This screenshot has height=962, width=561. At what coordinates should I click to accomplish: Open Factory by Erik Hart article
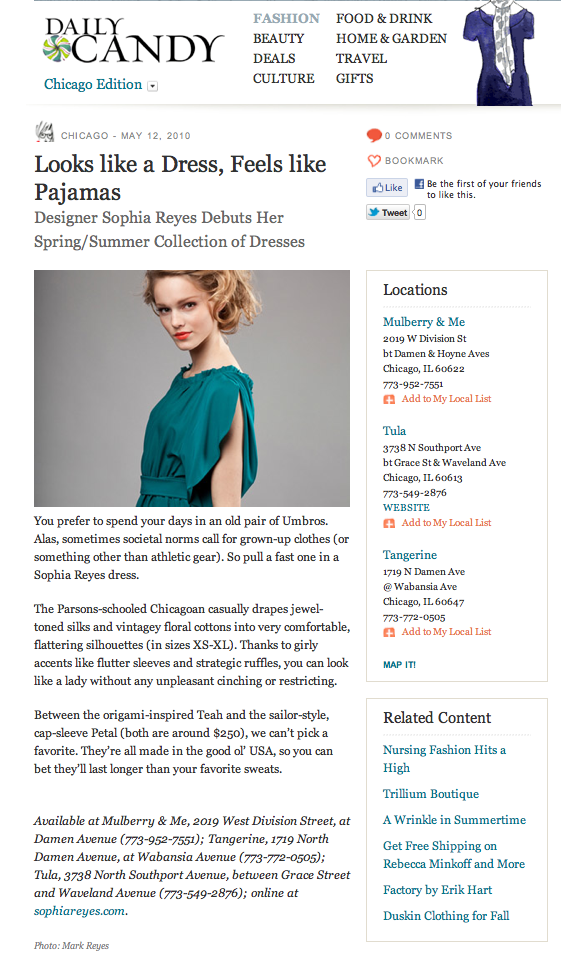[x=438, y=890]
